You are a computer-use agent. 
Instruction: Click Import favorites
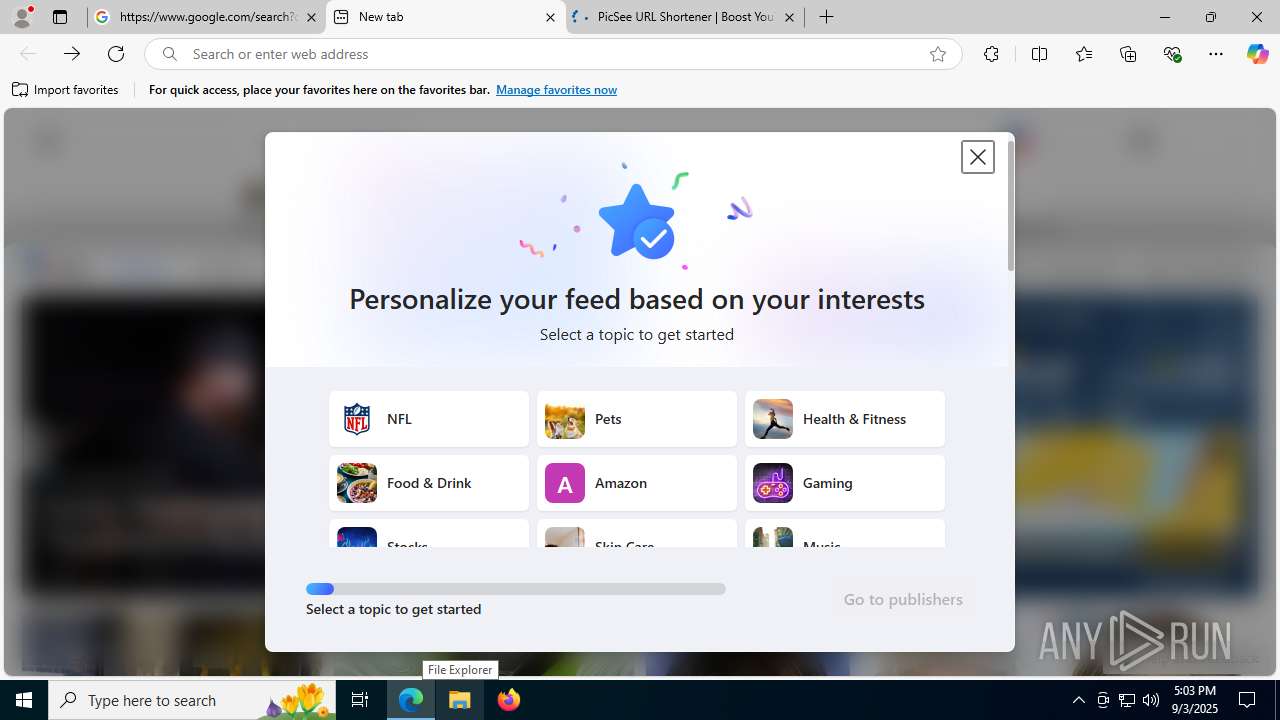pyautogui.click(x=65, y=90)
